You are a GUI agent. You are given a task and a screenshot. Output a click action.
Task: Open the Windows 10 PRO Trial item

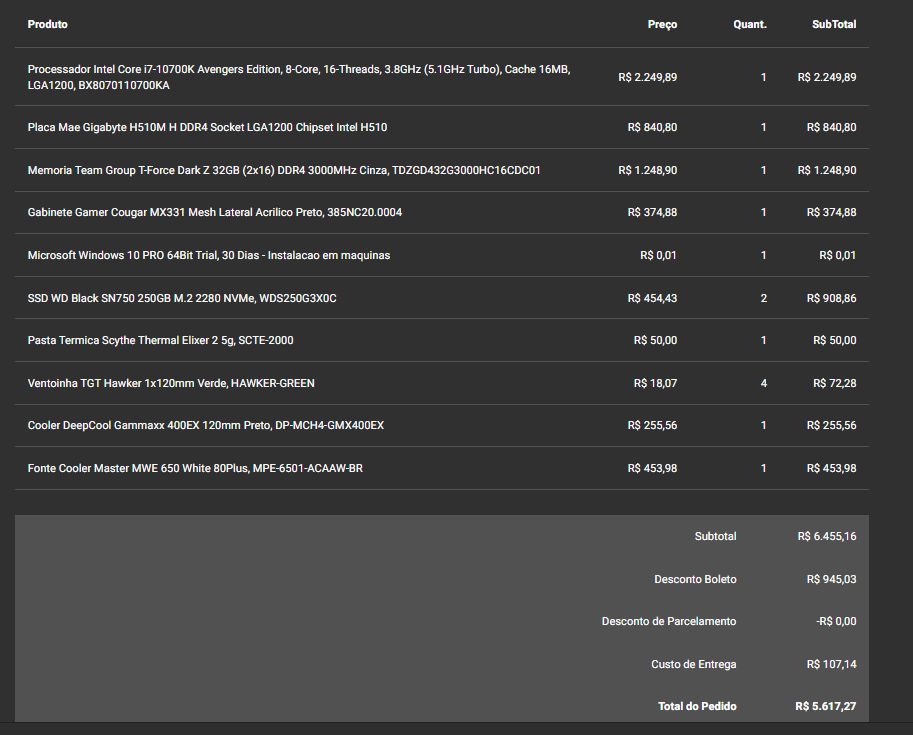209,255
